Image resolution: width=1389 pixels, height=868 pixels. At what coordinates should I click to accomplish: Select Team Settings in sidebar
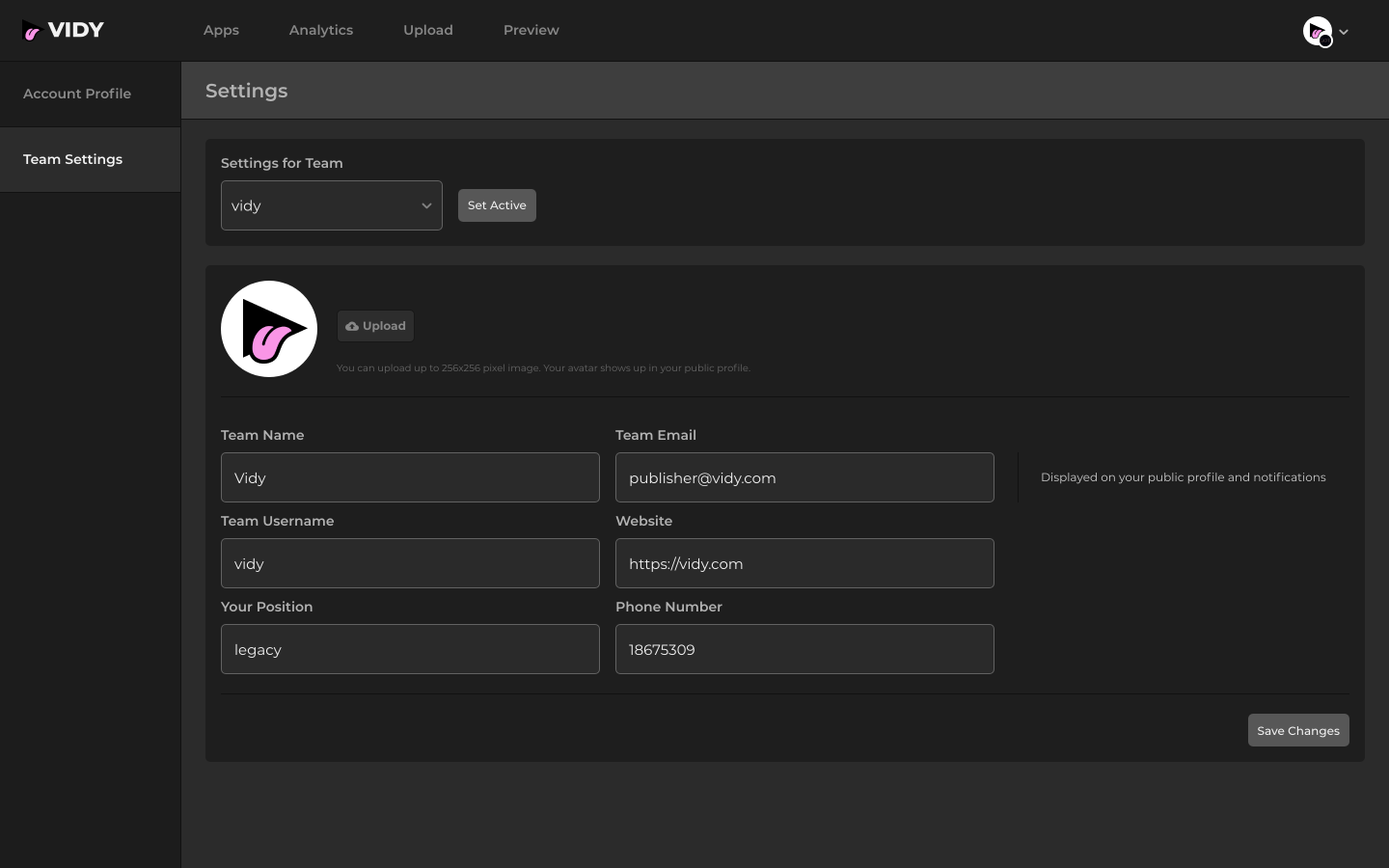tap(91, 160)
